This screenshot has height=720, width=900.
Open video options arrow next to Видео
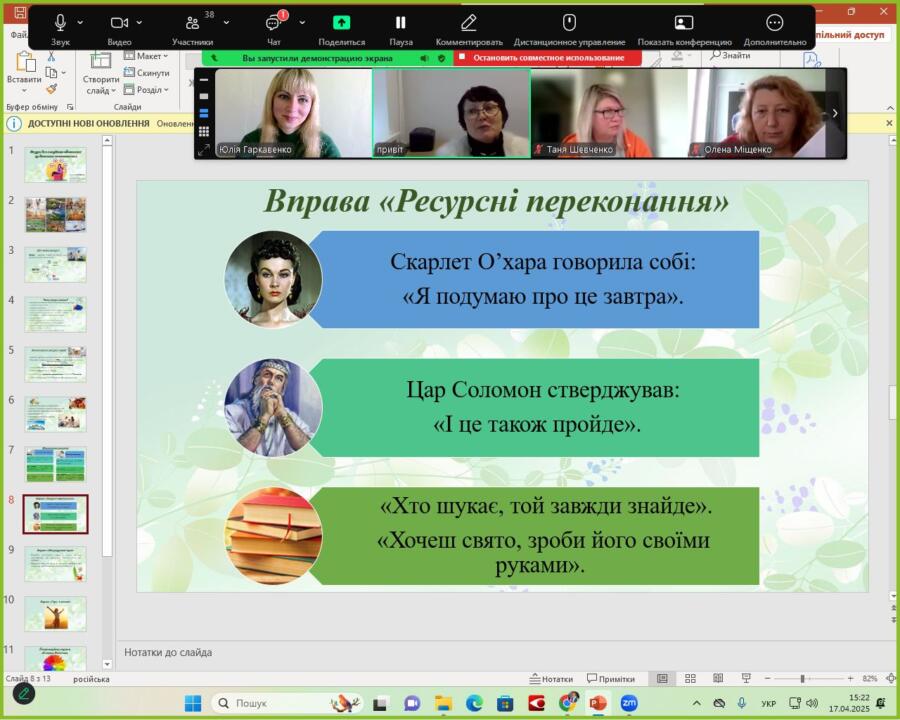(x=139, y=22)
